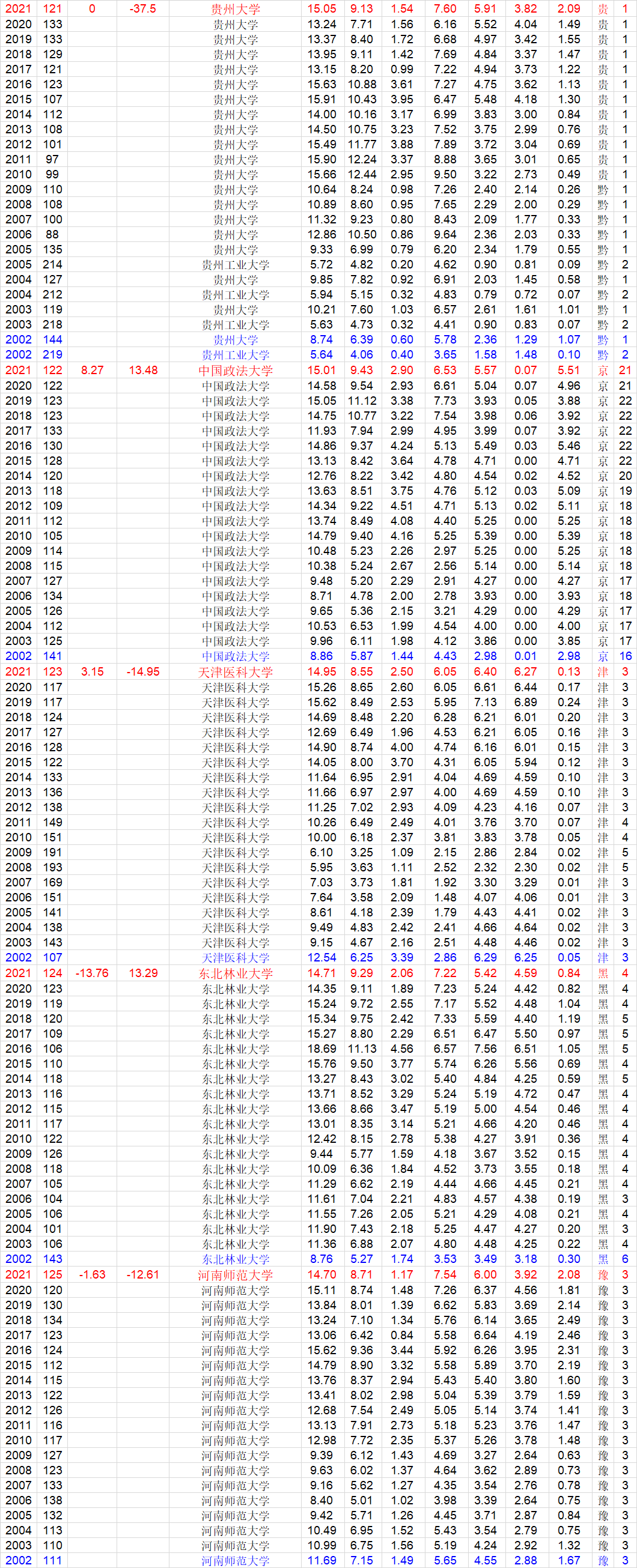Click the 13.29 cell for 东北林业大学
Screen dimensions: 637x1568
pos(143,973)
